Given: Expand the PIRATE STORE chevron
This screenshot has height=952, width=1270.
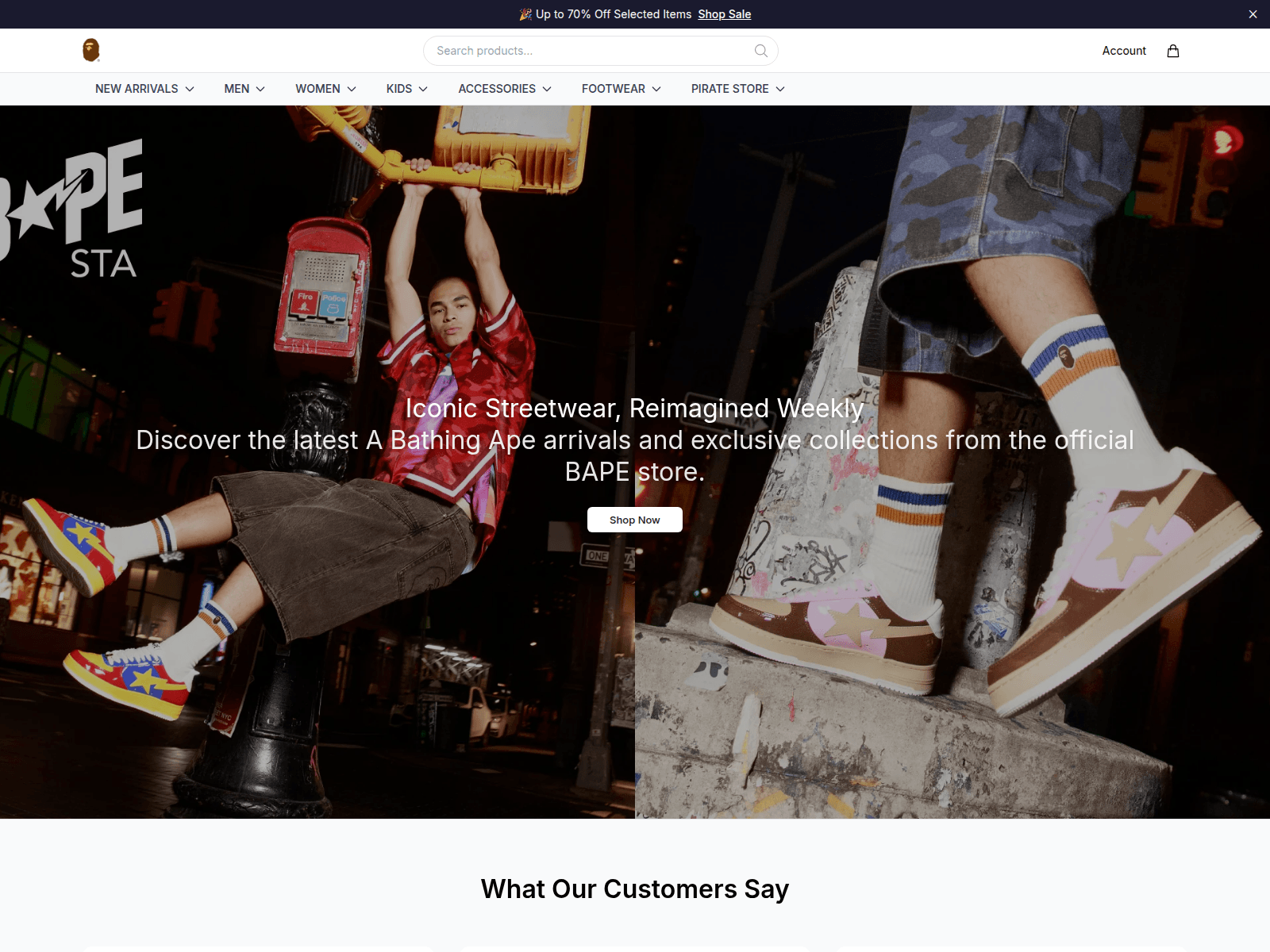Looking at the screenshot, I should pyautogui.click(x=780, y=89).
